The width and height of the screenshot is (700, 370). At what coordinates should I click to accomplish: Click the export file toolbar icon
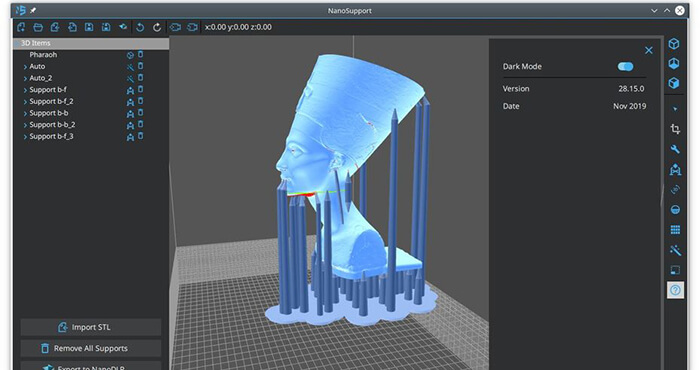72,27
